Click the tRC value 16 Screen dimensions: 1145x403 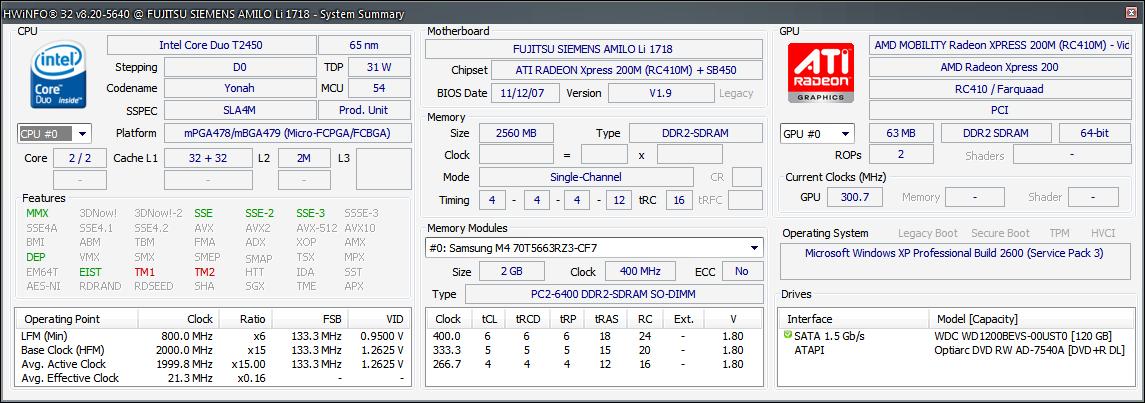(679, 200)
